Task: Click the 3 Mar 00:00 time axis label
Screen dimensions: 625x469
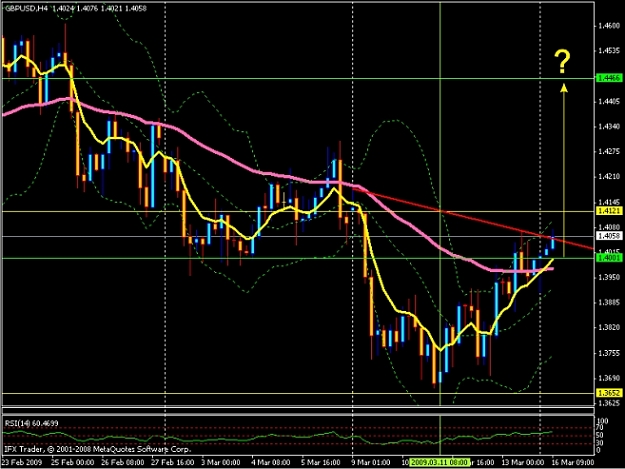Action: 221,462
